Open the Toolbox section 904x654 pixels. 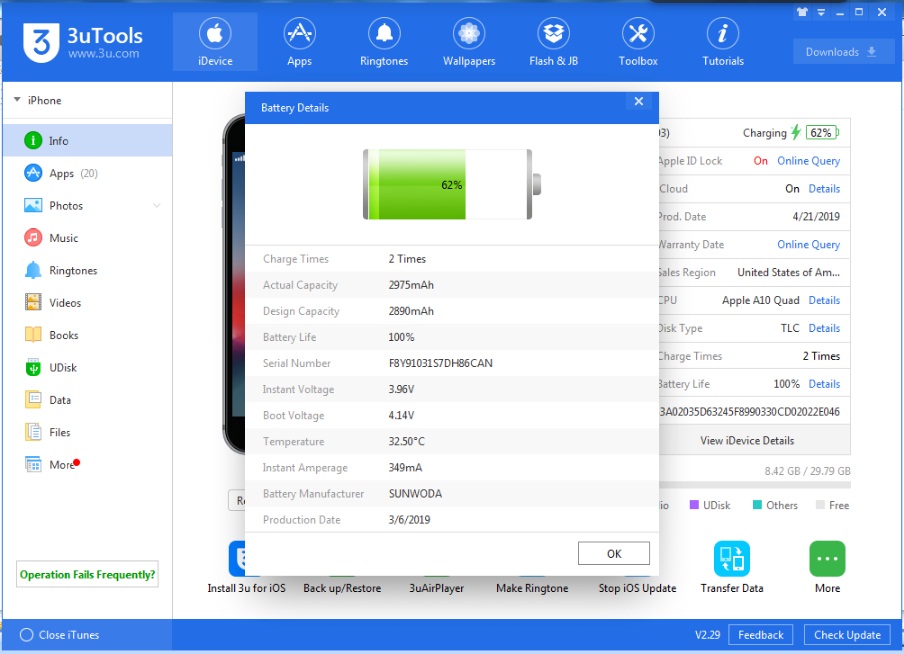click(x=638, y=42)
